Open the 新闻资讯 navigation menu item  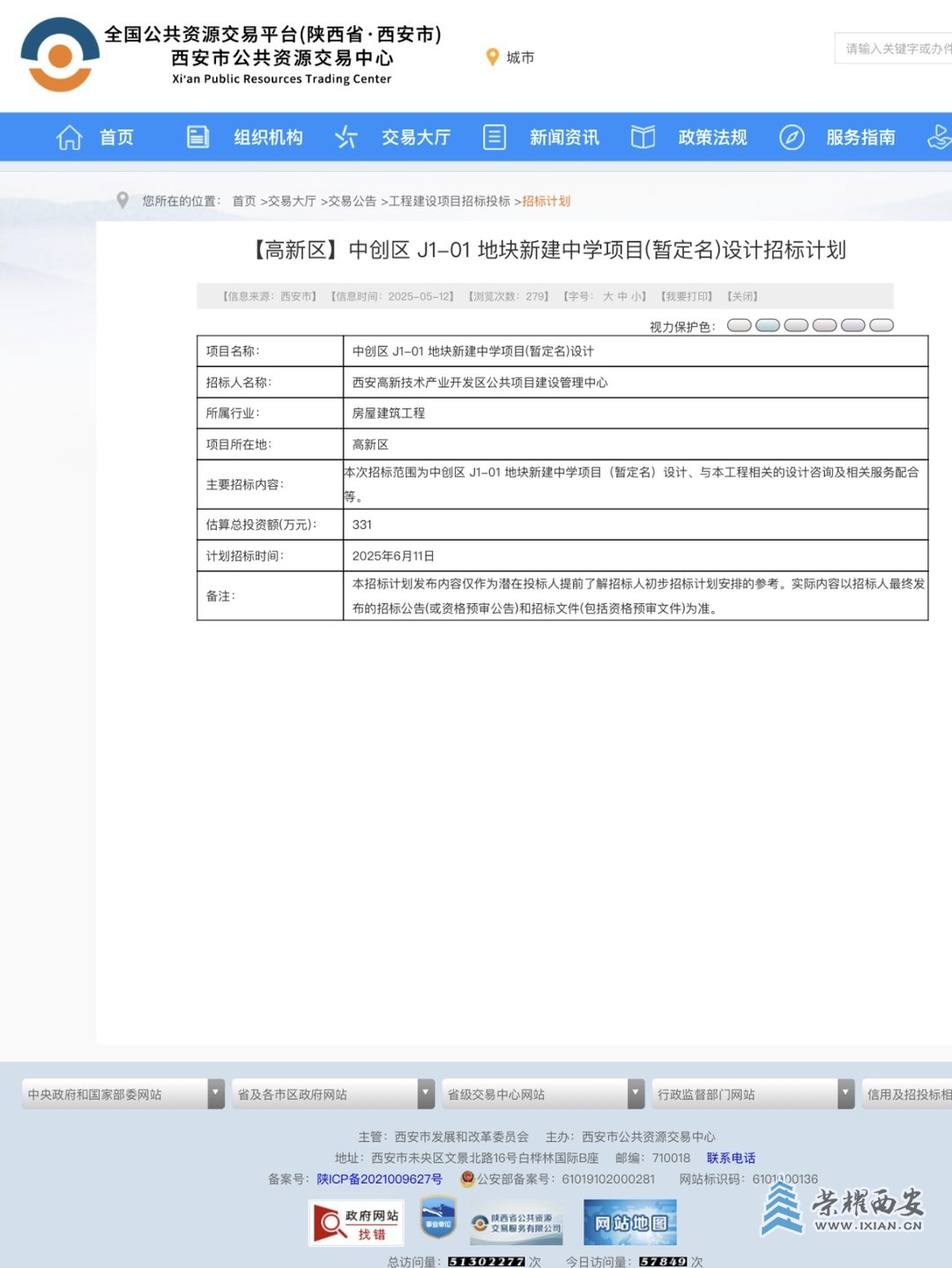point(564,138)
